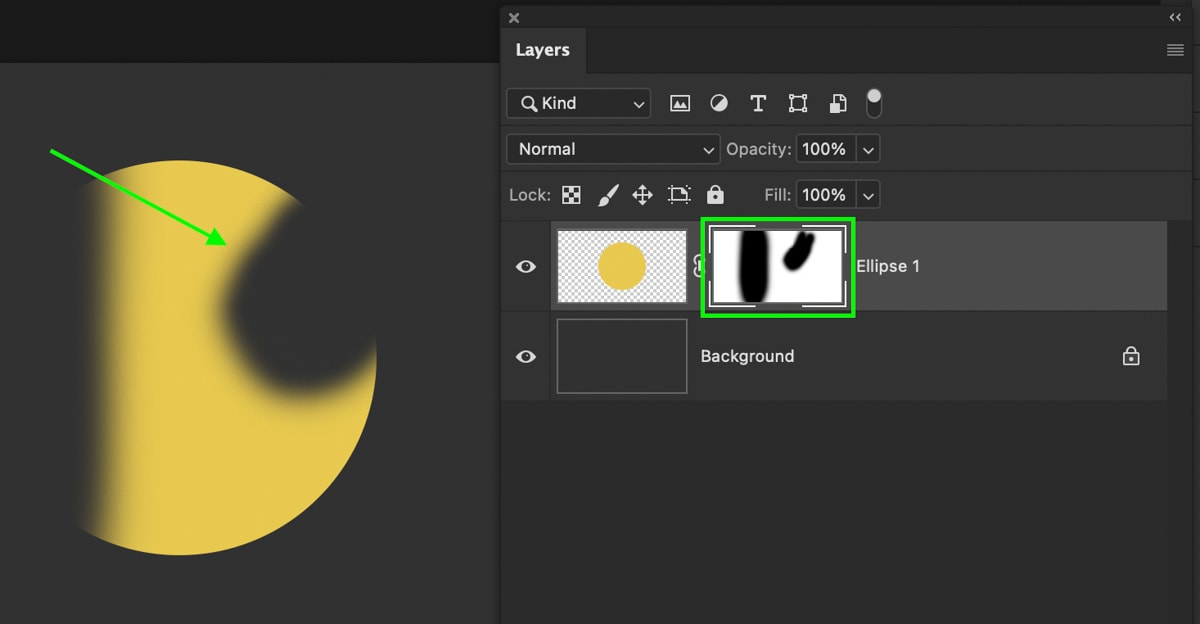Screen dimensions: 1200x624
Task: Click link icon between Ellipse 1 thumbnails
Action: (x=698, y=266)
